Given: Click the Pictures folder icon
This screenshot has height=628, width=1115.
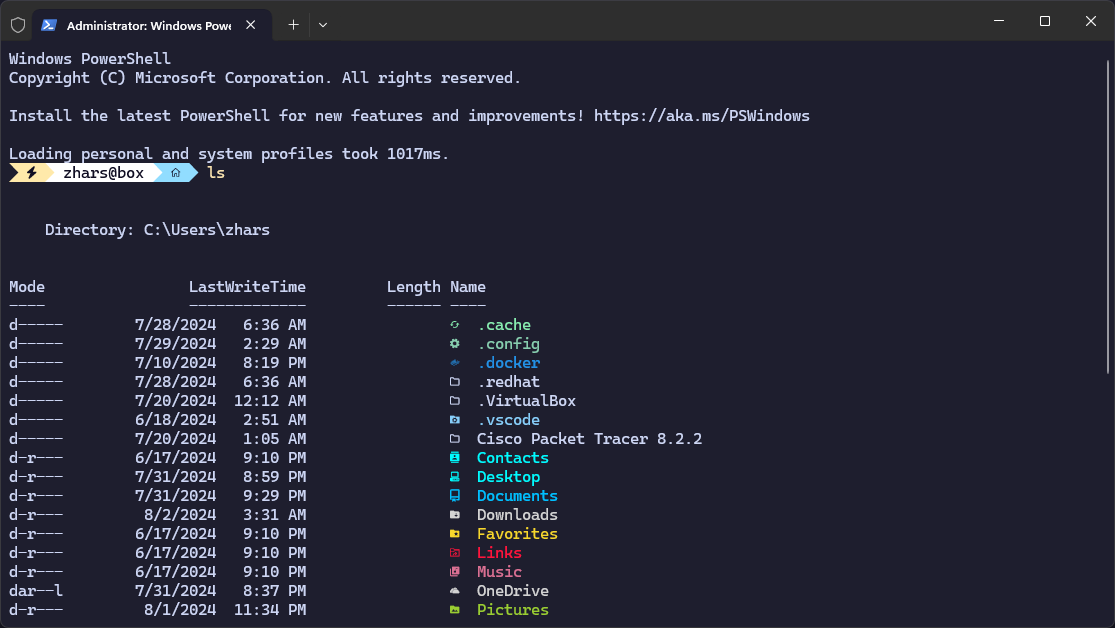Looking at the screenshot, I should 455,610.
